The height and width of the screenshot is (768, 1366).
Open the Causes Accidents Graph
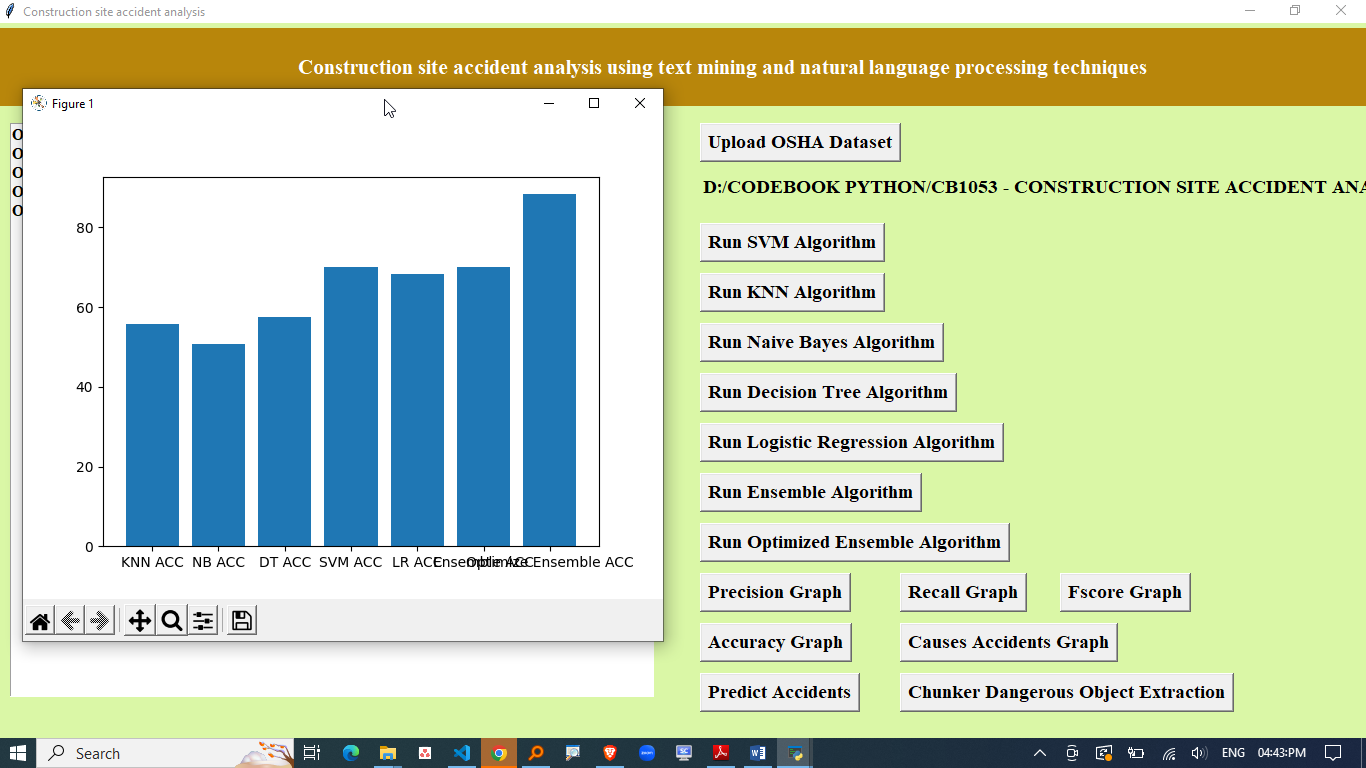point(1008,642)
